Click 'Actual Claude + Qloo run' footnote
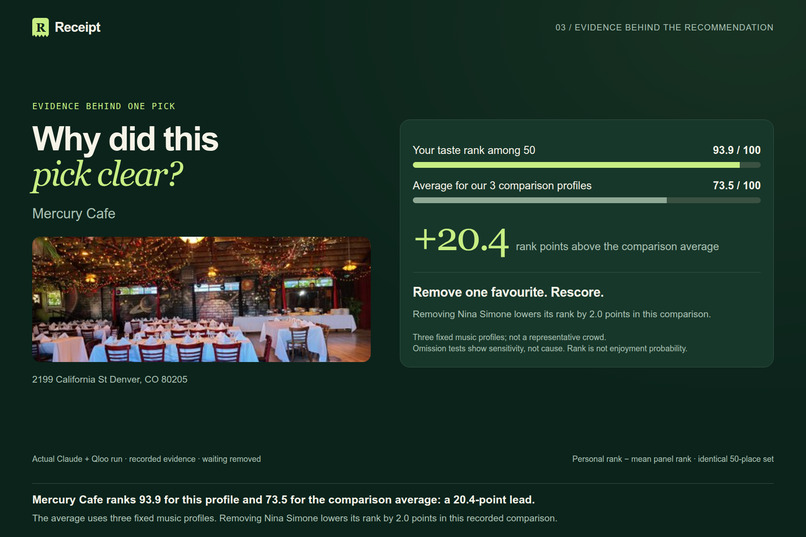Viewport: 806px width, 537px height. point(146,459)
